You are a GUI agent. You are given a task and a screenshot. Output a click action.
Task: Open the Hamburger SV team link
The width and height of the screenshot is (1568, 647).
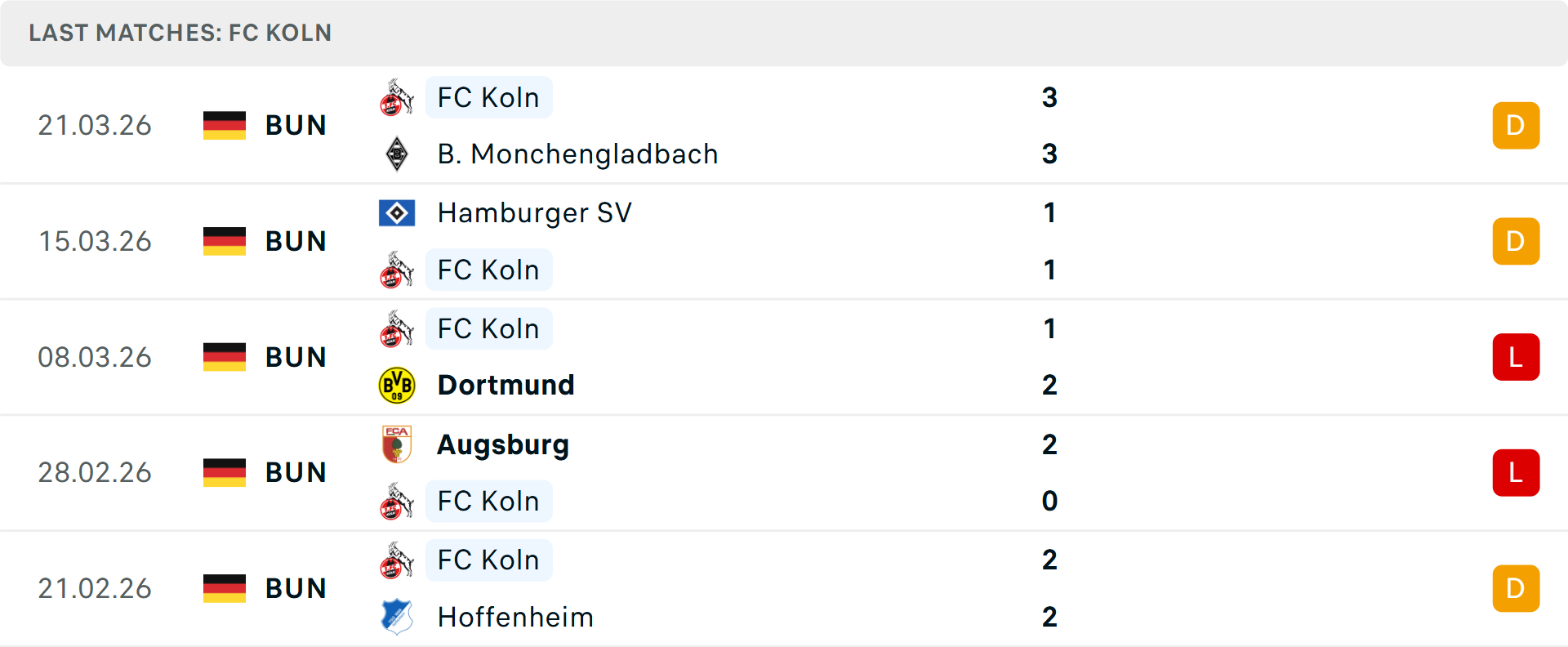click(x=534, y=213)
